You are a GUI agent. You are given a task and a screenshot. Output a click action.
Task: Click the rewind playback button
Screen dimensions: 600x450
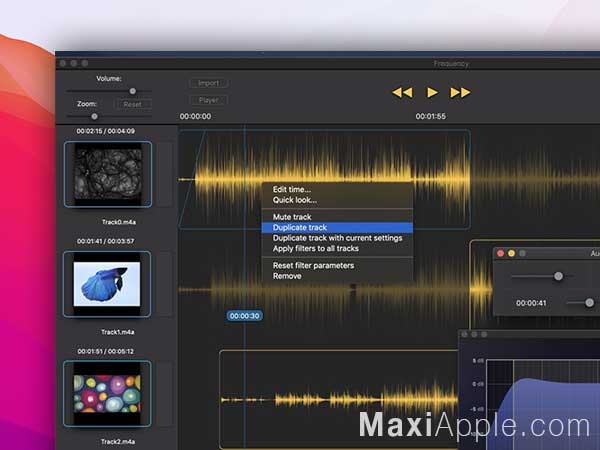pyautogui.click(x=402, y=92)
